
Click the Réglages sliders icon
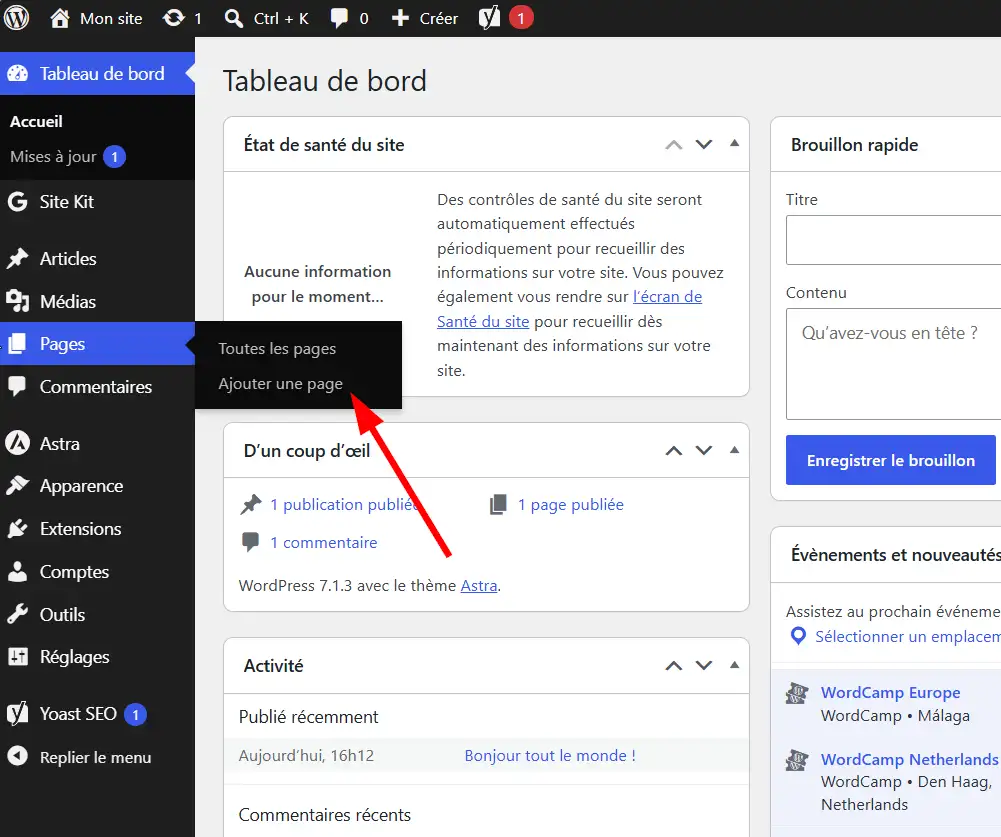click(18, 656)
